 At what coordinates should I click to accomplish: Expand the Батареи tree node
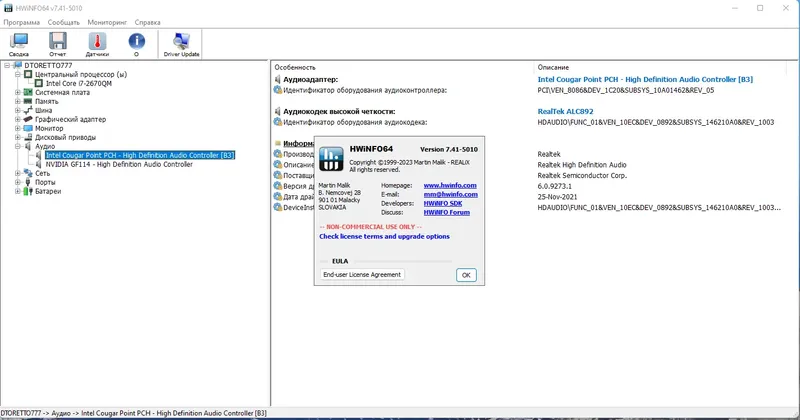pos(18,191)
